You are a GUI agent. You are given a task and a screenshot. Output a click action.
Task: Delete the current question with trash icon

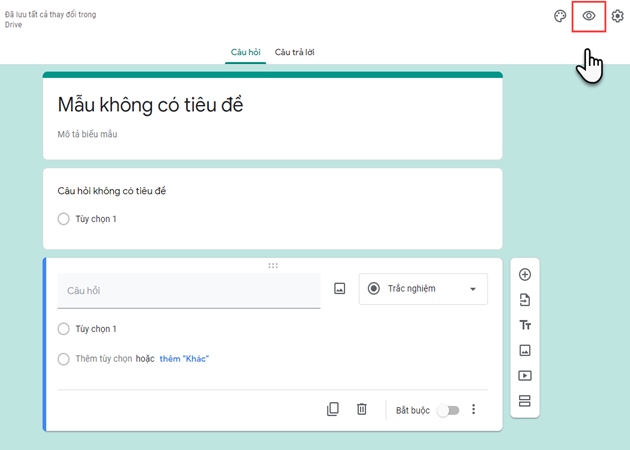(x=362, y=409)
